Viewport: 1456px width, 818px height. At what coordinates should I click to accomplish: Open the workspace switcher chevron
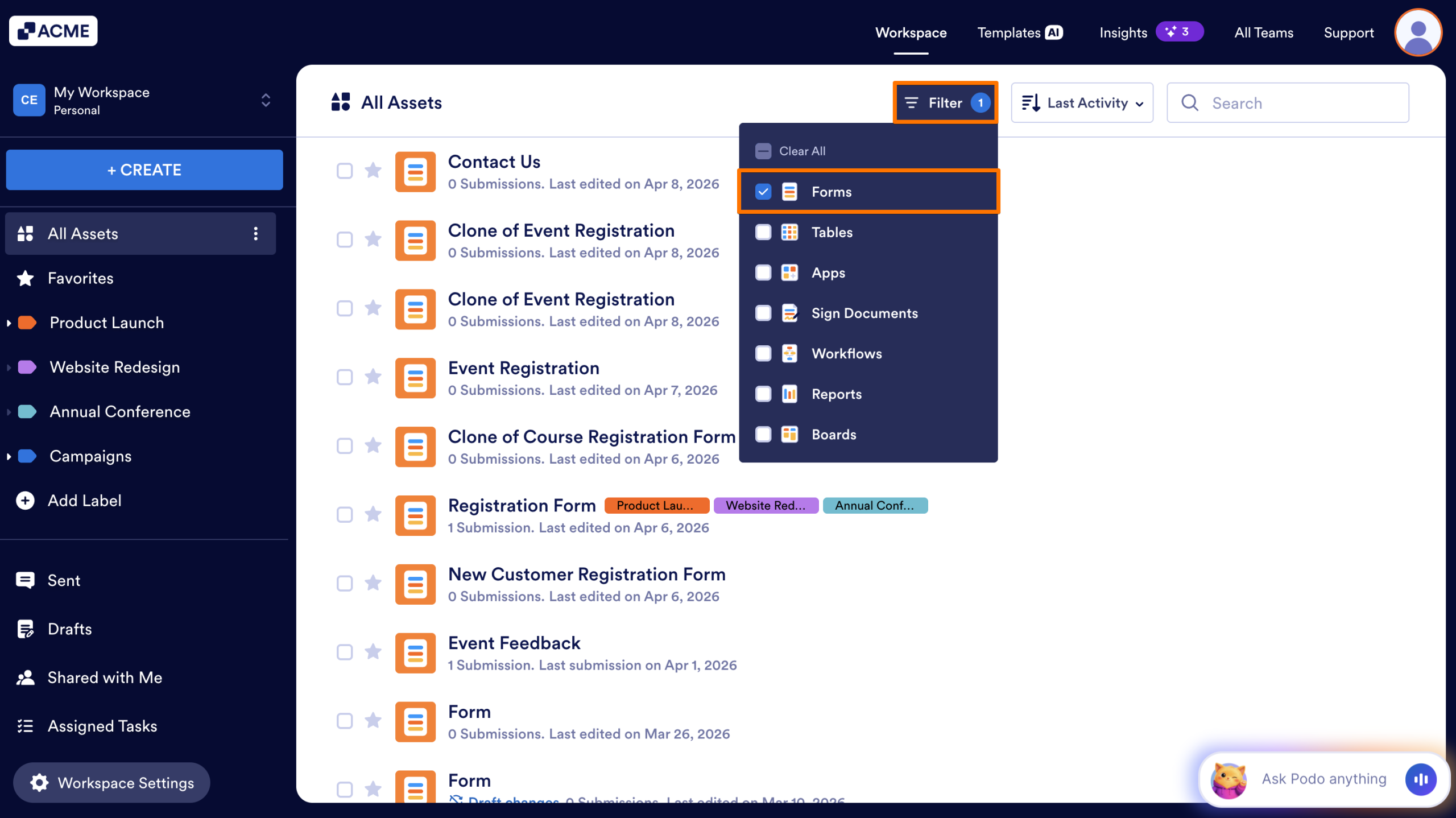[x=266, y=100]
